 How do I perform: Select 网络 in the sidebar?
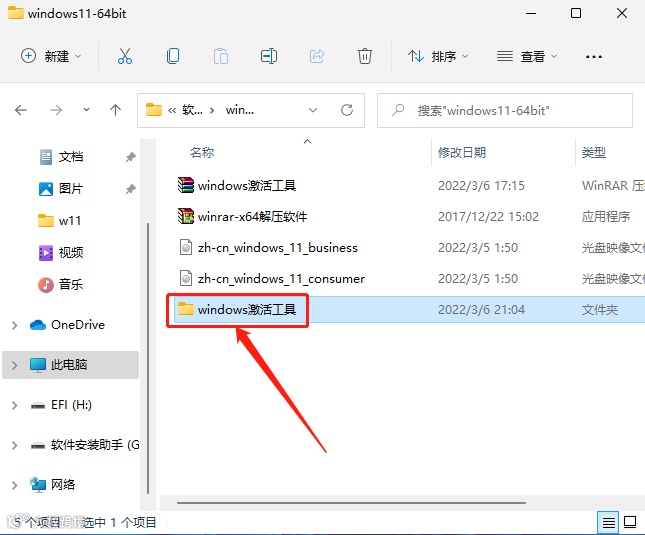pos(63,485)
